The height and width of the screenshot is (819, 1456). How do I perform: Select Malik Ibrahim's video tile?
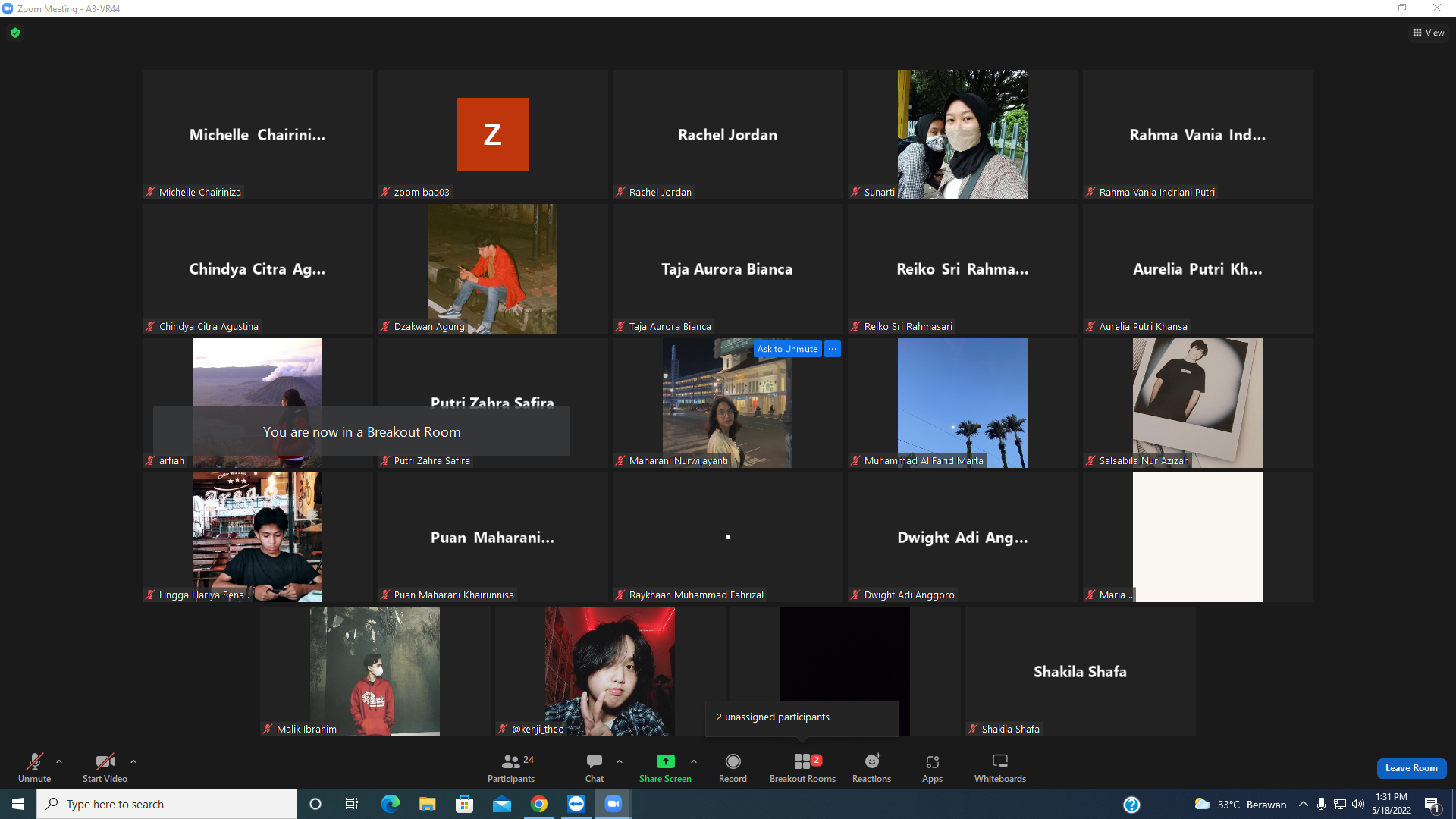click(x=375, y=671)
